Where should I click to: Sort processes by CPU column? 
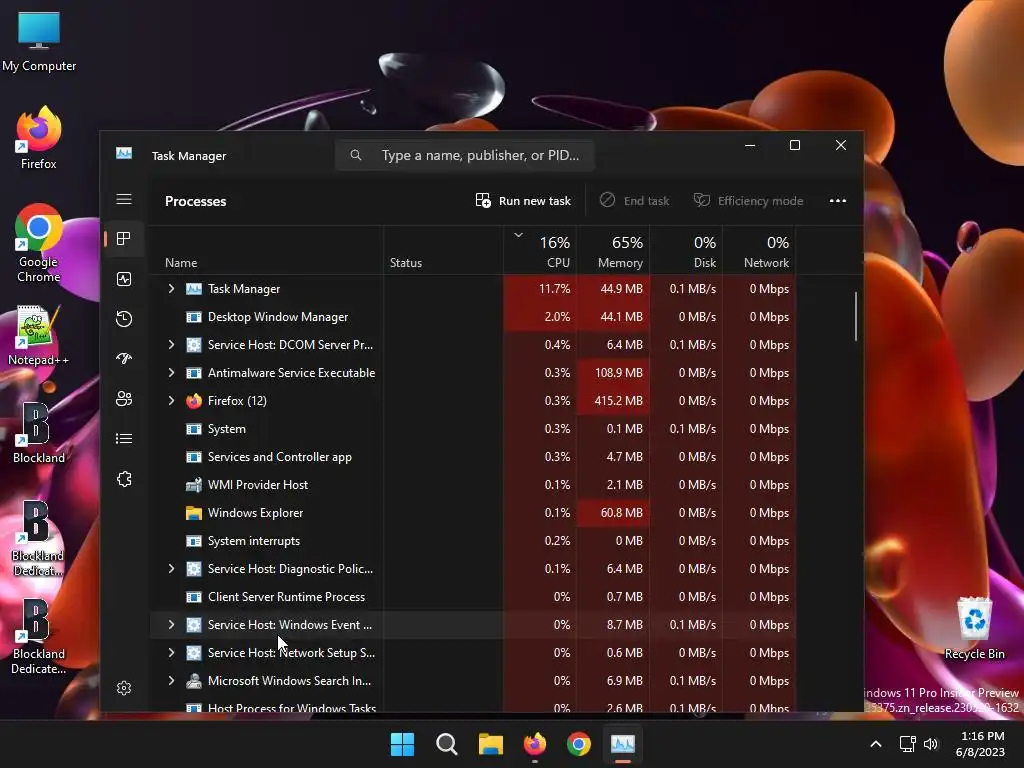(540, 250)
